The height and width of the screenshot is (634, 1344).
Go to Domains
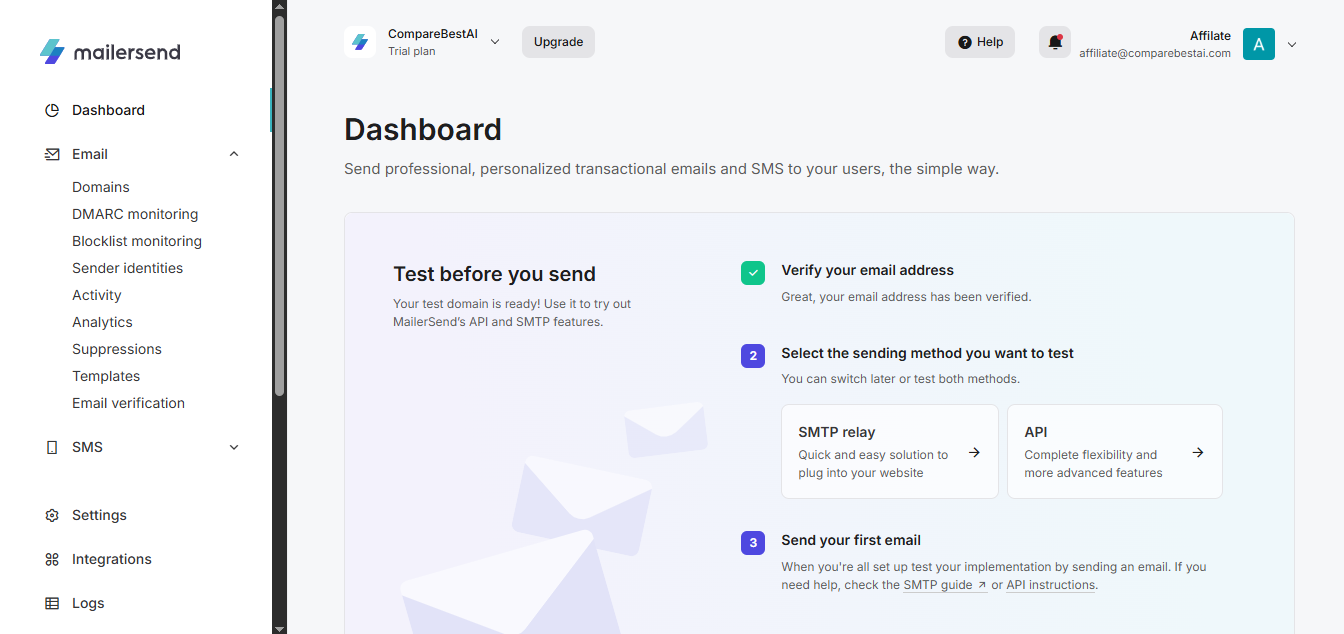[101, 187]
